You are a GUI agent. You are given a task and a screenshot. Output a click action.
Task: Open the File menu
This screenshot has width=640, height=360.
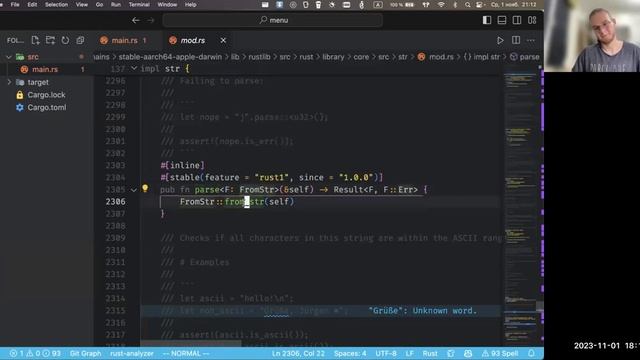pyautogui.click(x=15, y=4)
